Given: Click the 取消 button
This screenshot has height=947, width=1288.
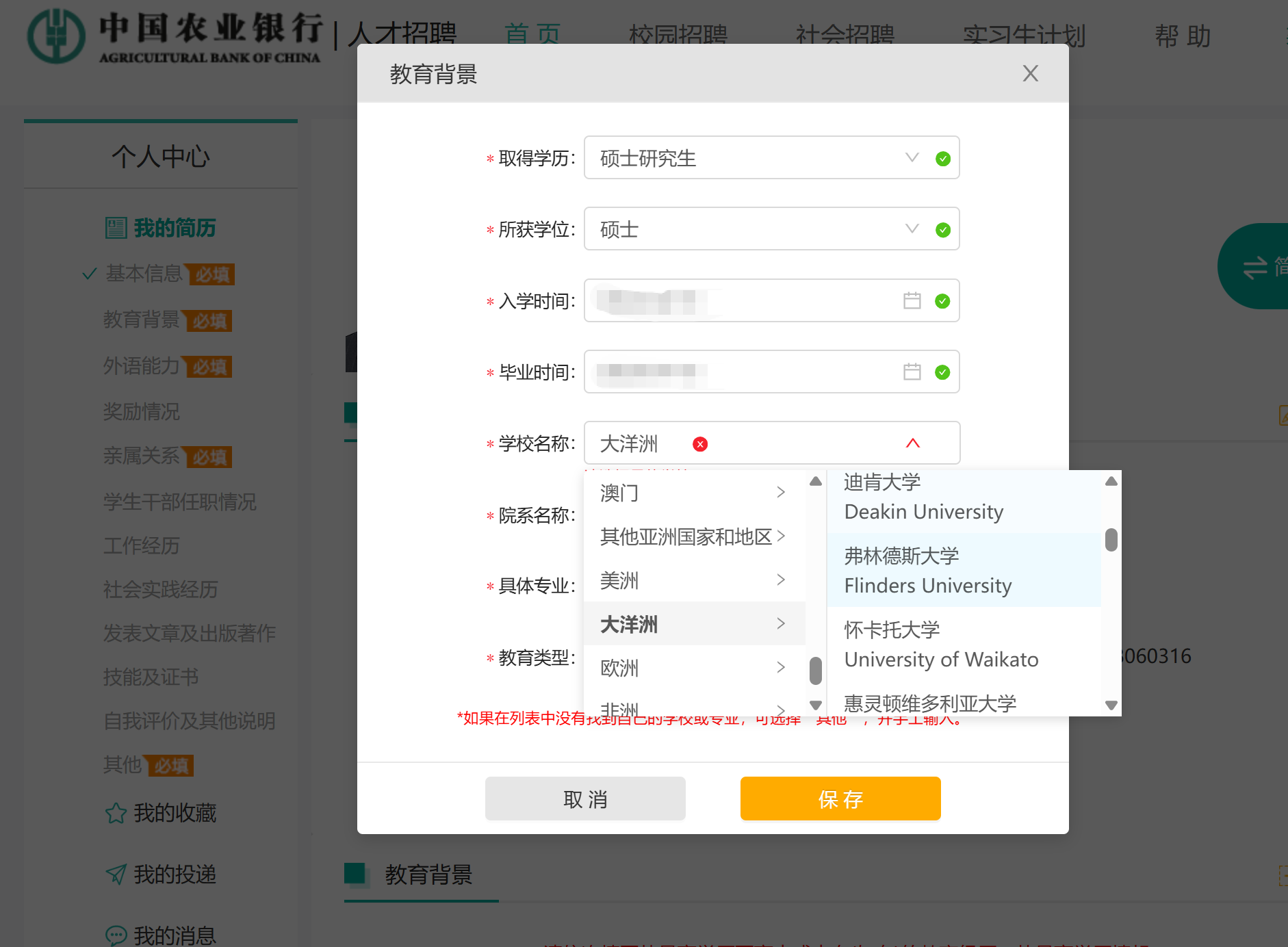Looking at the screenshot, I should pyautogui.click(x=585, y=799).
